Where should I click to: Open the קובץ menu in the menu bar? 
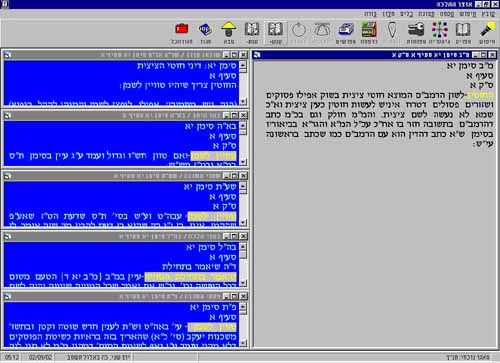pos(488,14)
